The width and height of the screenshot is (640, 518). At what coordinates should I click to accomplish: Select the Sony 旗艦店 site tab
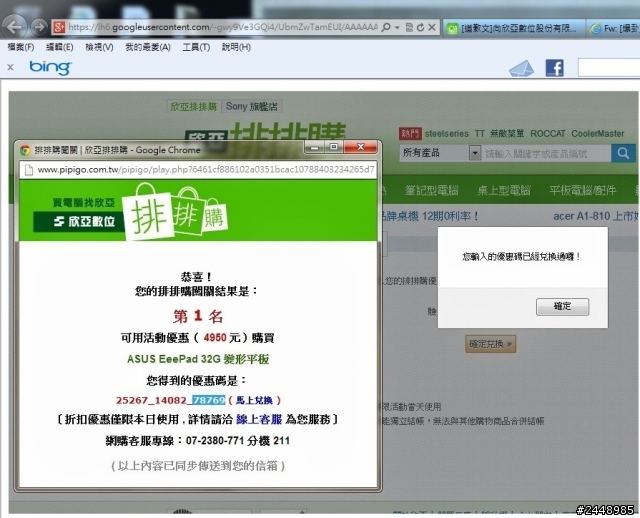click(x=252, y=107)
